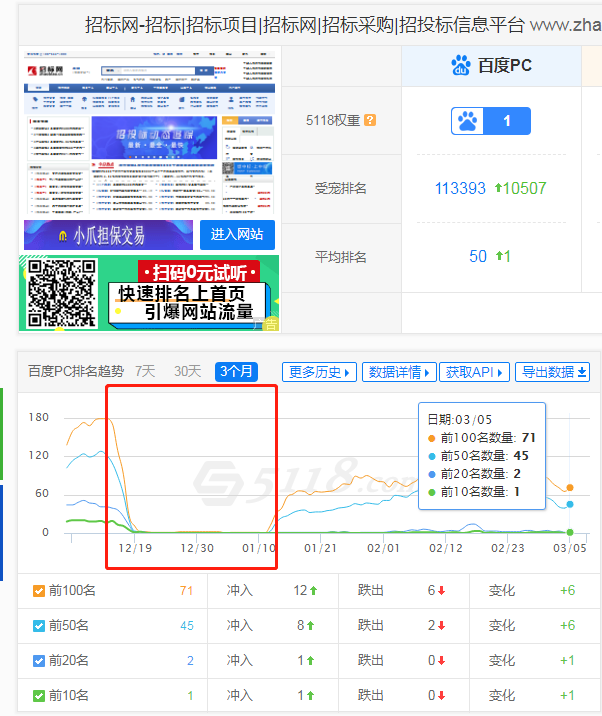The width and height of the screenshot is (602, 716).
Task: Click the average rank value 50
Action: tap(478, 256)
